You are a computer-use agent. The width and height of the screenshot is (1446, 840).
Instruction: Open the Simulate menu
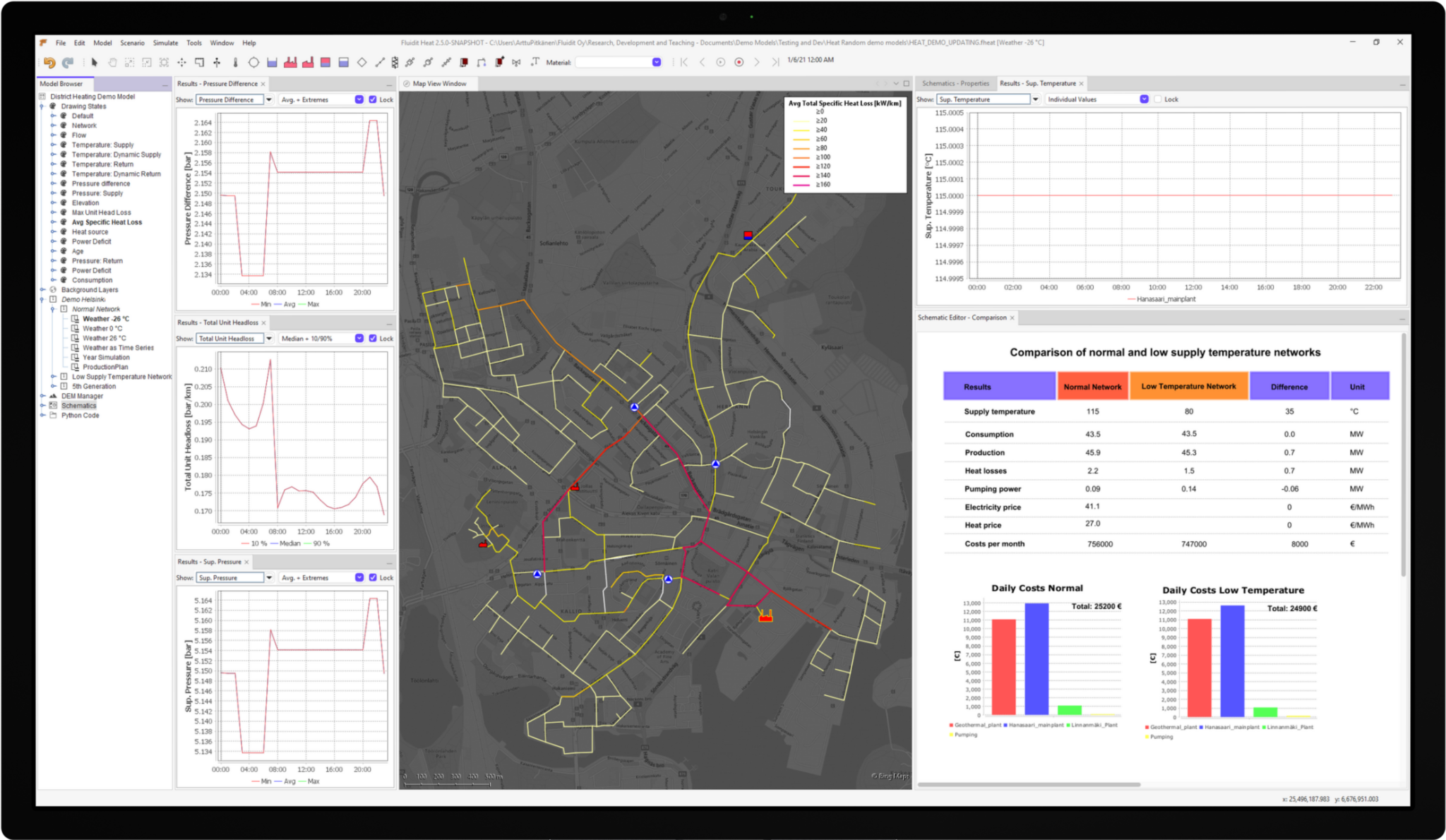pos(165,43)
